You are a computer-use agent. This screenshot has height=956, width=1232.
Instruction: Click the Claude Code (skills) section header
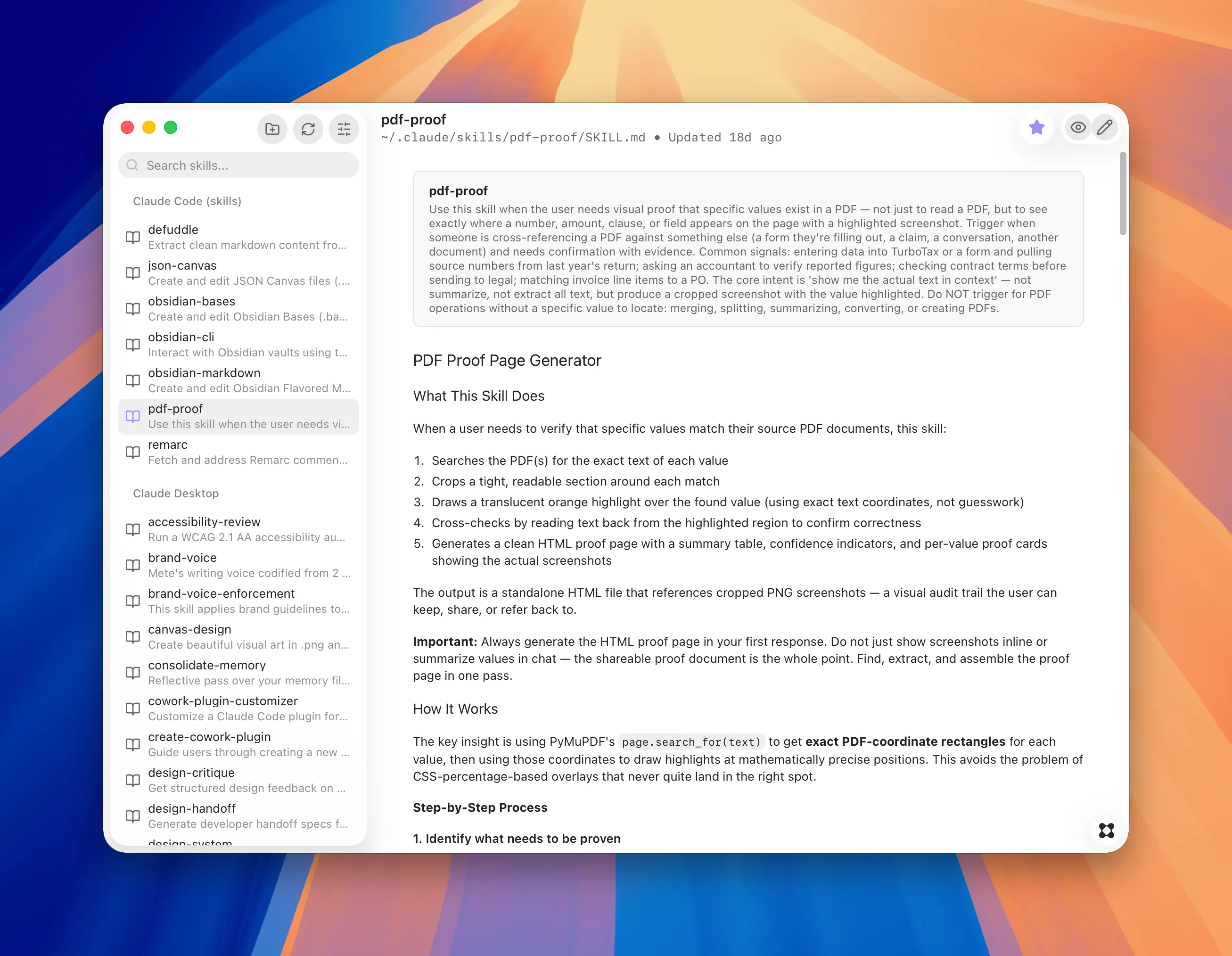point(187,201)
